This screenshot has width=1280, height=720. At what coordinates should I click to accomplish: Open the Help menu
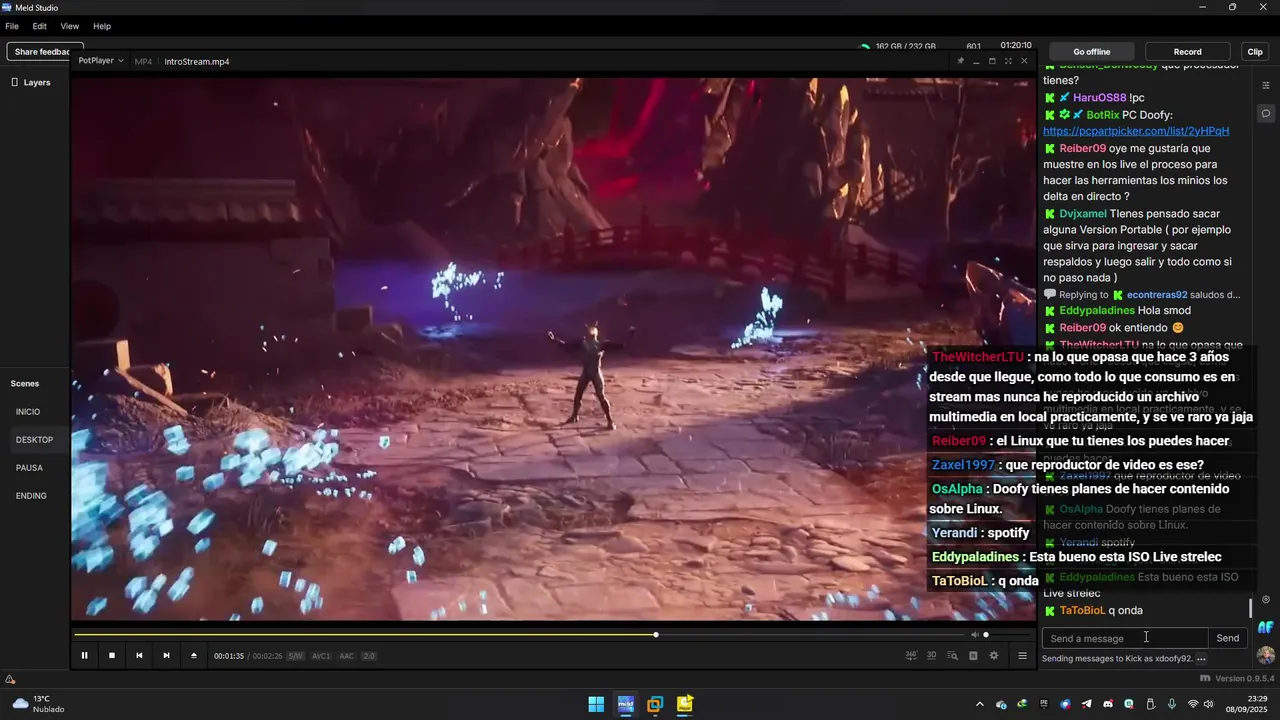click(x=102, y=26)
